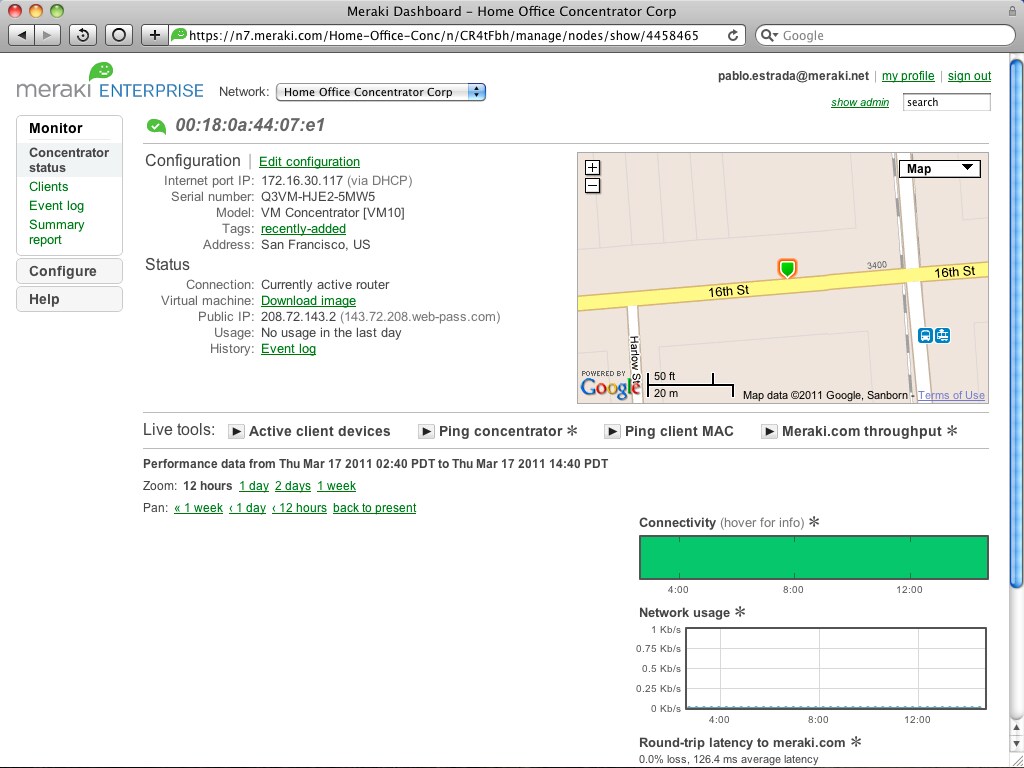Screen dimensions: 1024x768
Task: Open the Network selection dropdown
Action: coord(381,92)
